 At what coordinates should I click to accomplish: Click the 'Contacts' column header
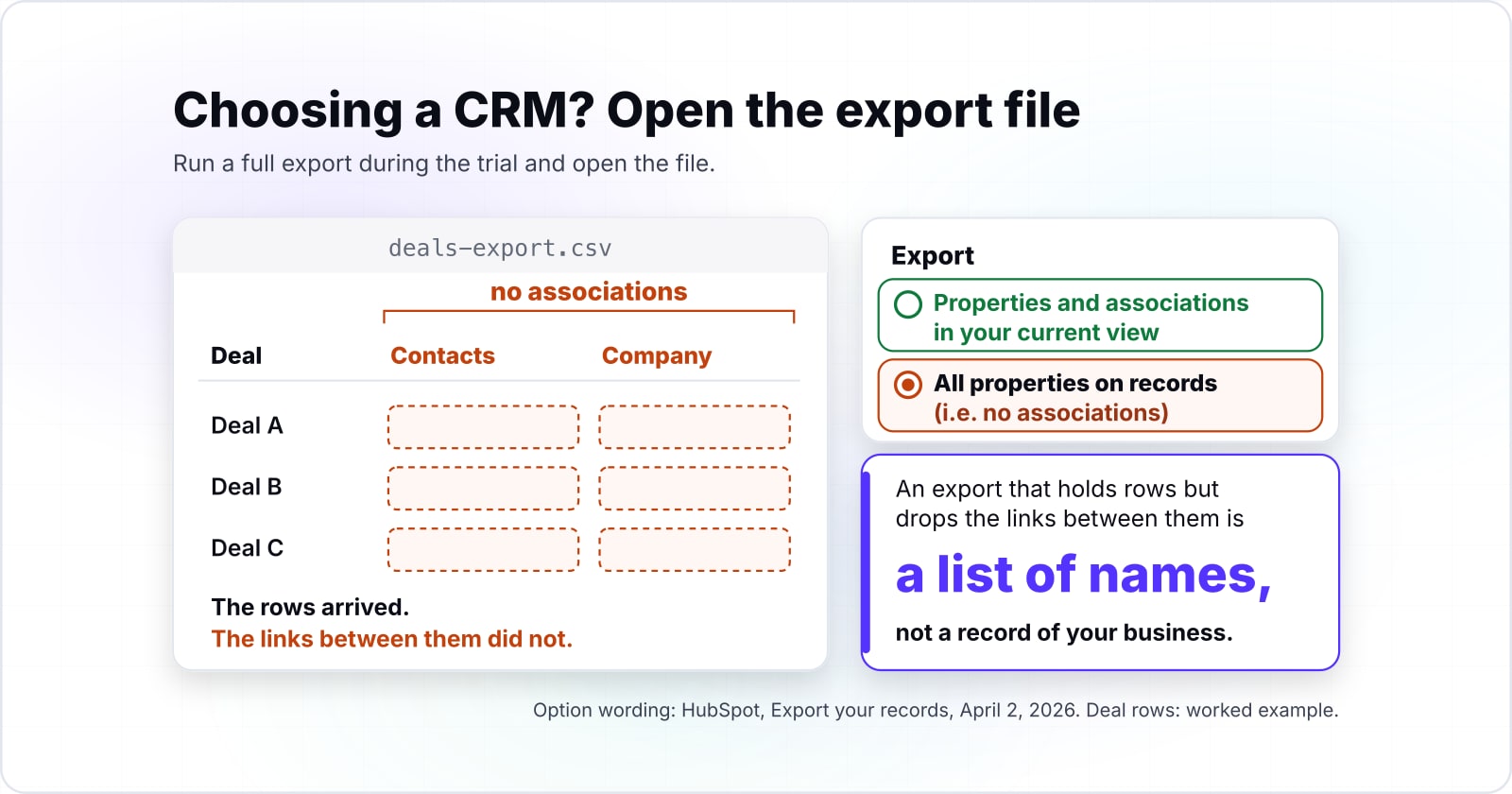tap(442, 355)
